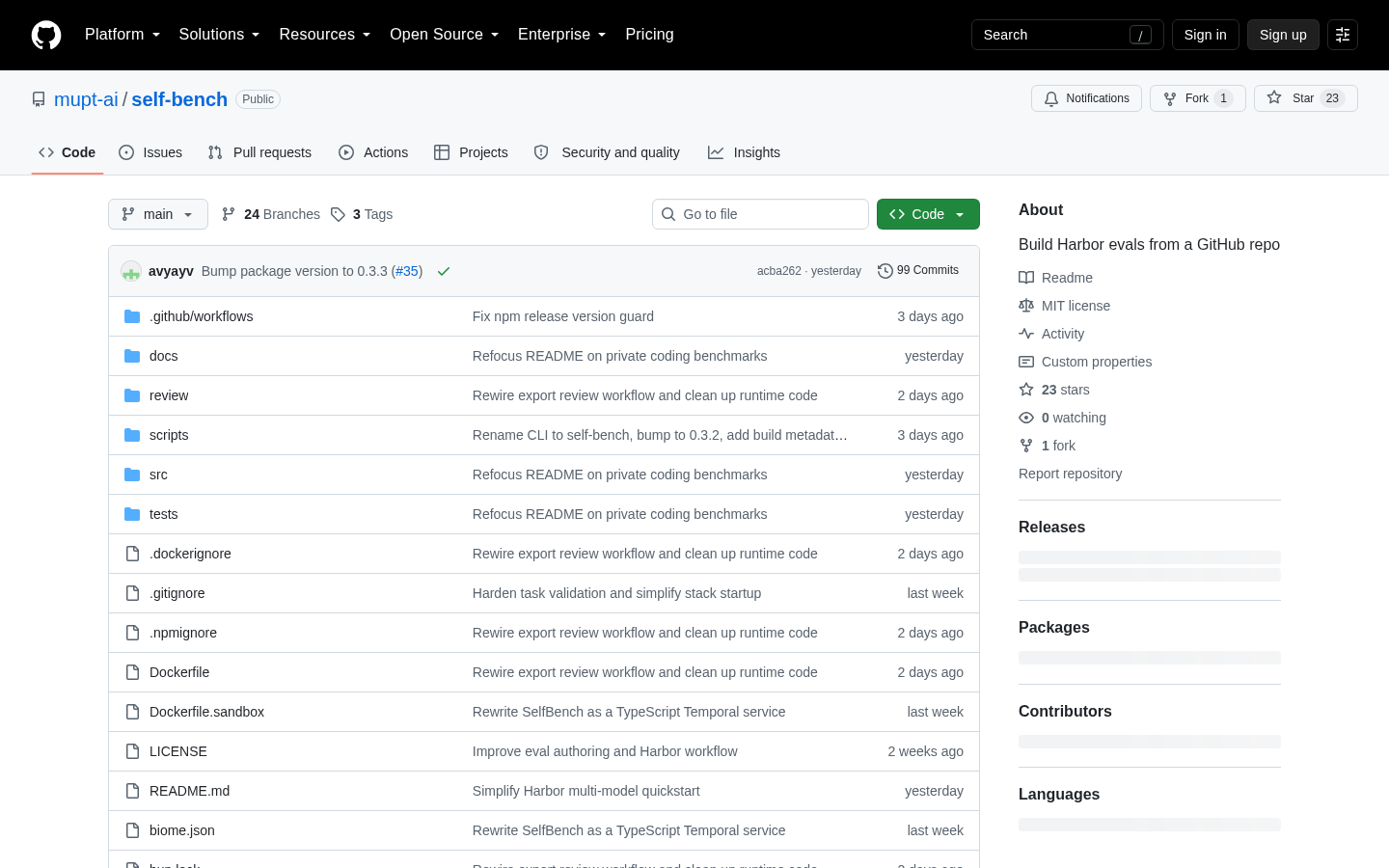View the 24 Branches link
Screen dimensions: 1389x868
pyautogui.click(x=271, y=214)
